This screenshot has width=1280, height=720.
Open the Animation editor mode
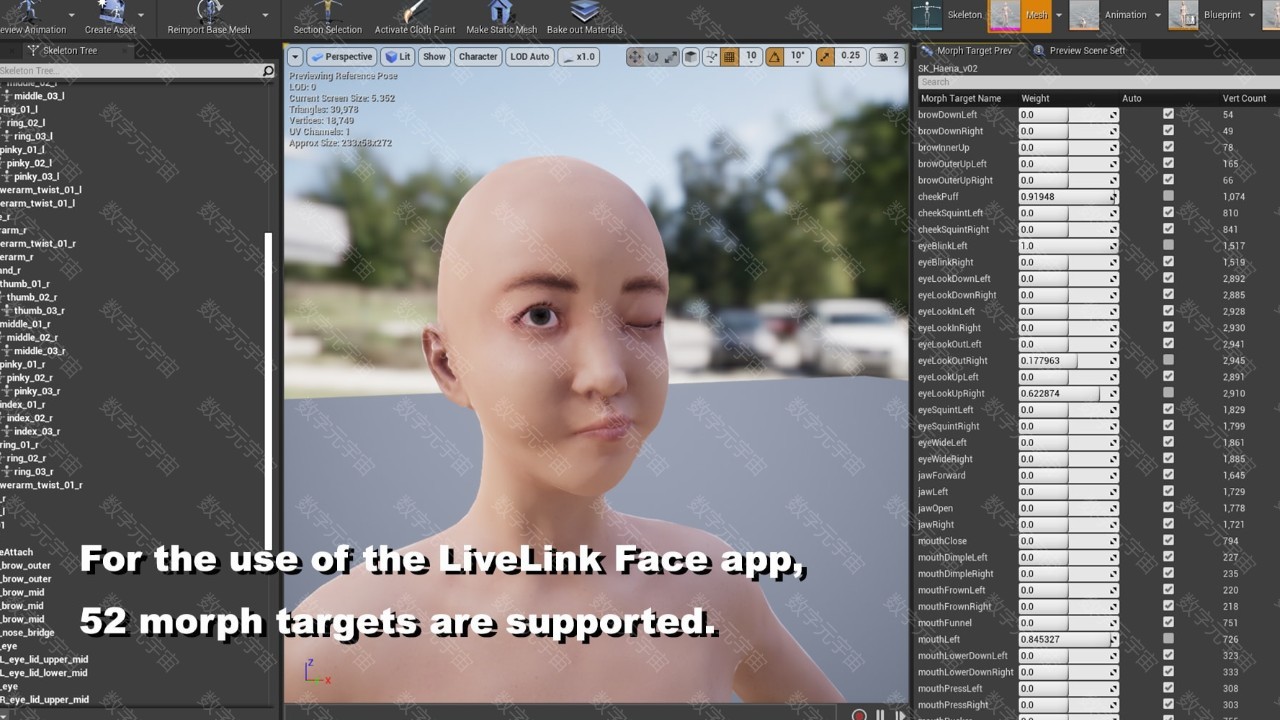(x=1109, y=15)
